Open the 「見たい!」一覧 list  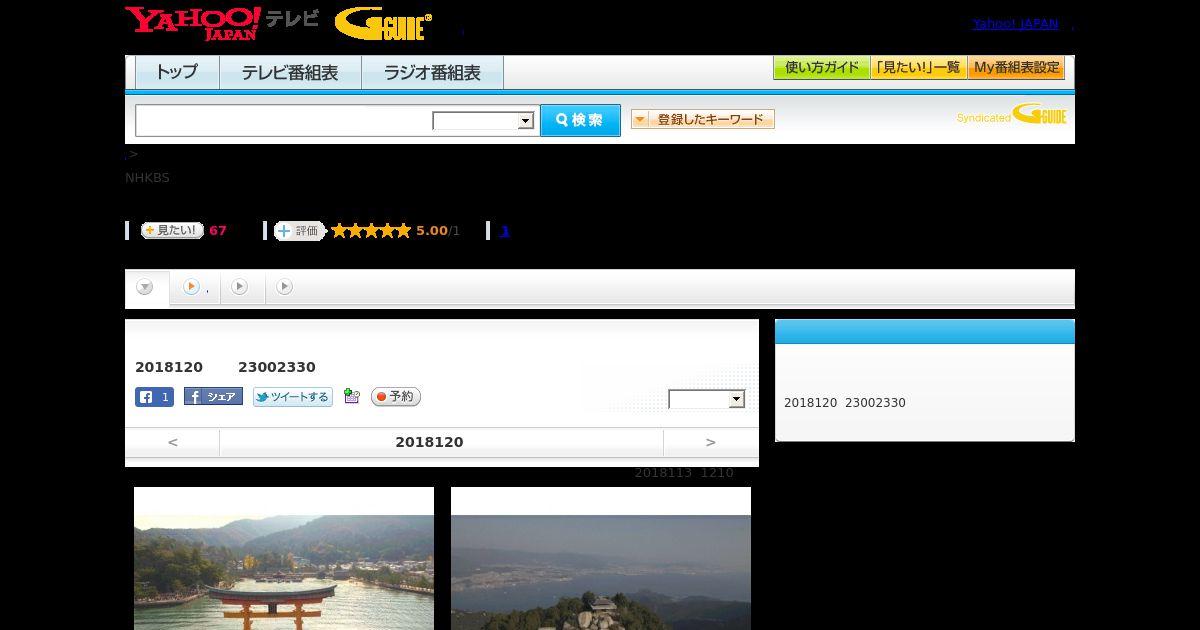point(918,68)
